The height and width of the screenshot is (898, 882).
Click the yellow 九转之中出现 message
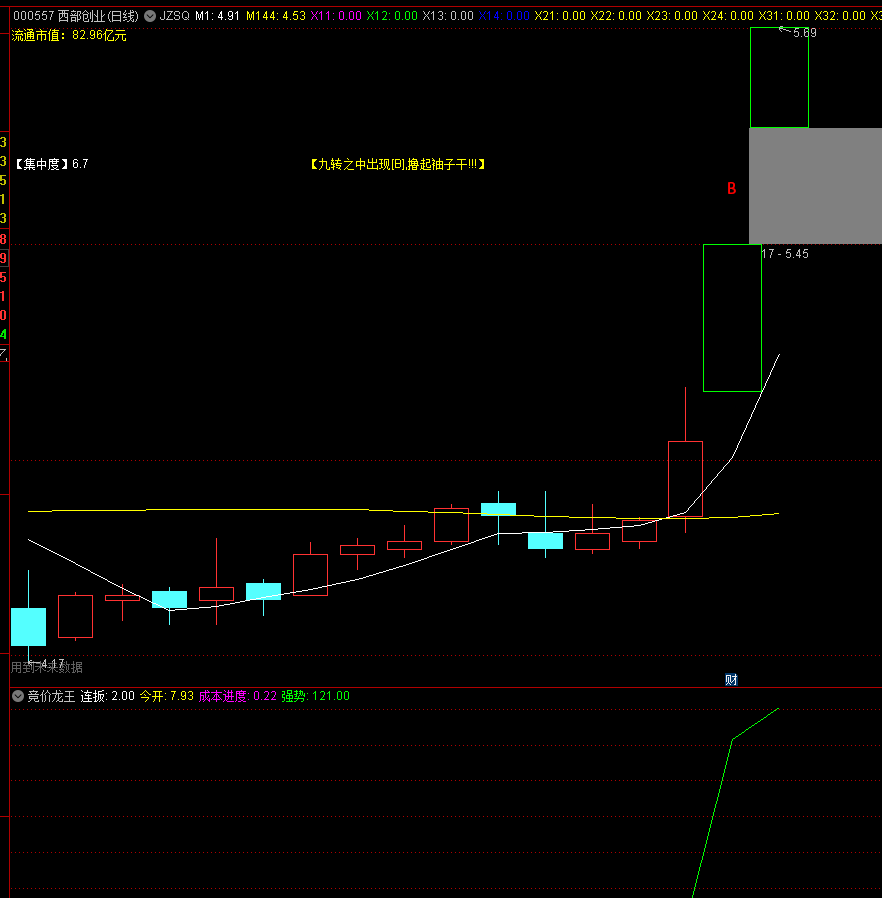tap(397, 164)
